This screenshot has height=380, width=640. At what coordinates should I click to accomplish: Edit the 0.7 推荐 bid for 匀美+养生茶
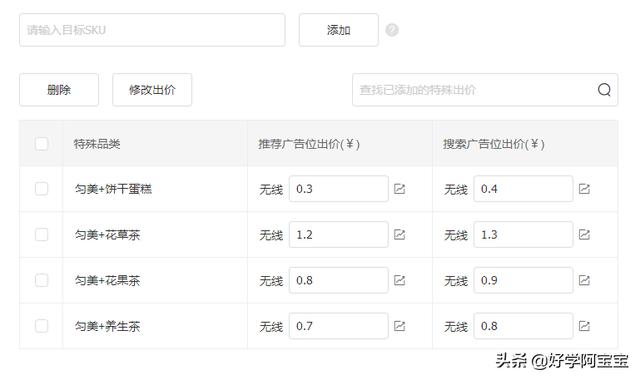[338, 326]
